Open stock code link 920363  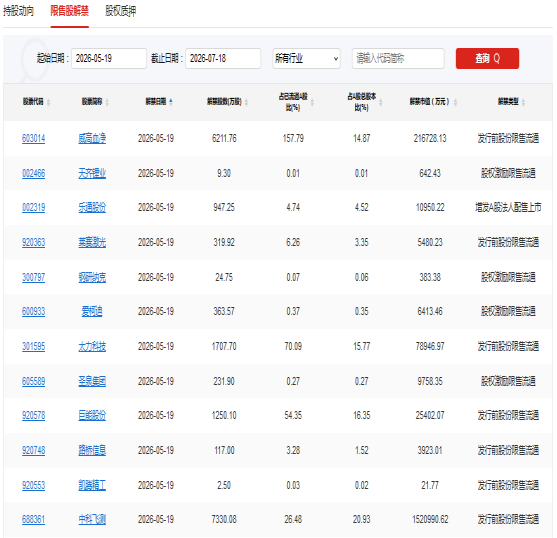pos(34,243)
